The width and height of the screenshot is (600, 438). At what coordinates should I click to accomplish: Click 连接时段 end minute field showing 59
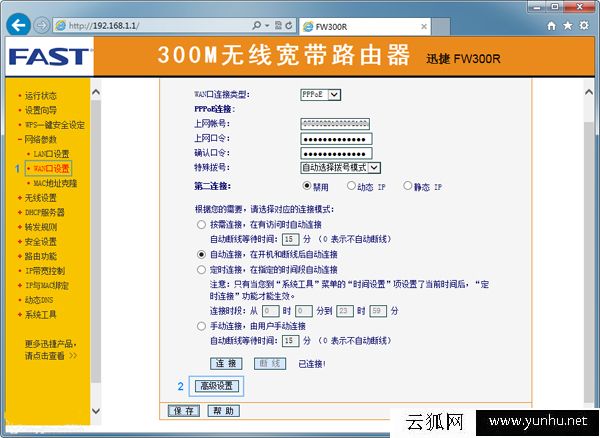click(378, 311)
